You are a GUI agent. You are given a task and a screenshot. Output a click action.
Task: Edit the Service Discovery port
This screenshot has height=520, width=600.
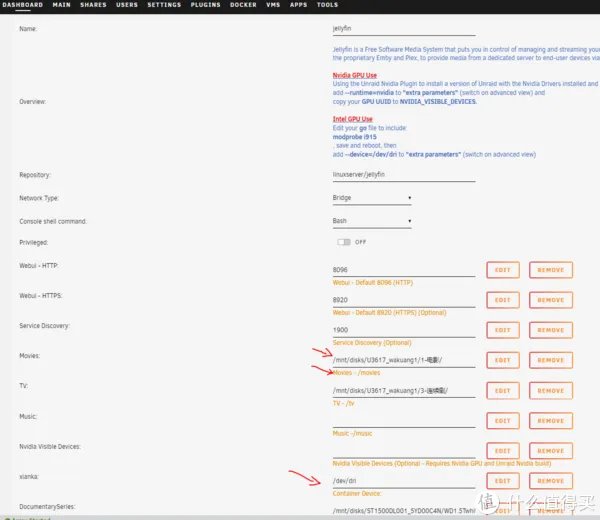pyautogui.click(x=503, y=330)
